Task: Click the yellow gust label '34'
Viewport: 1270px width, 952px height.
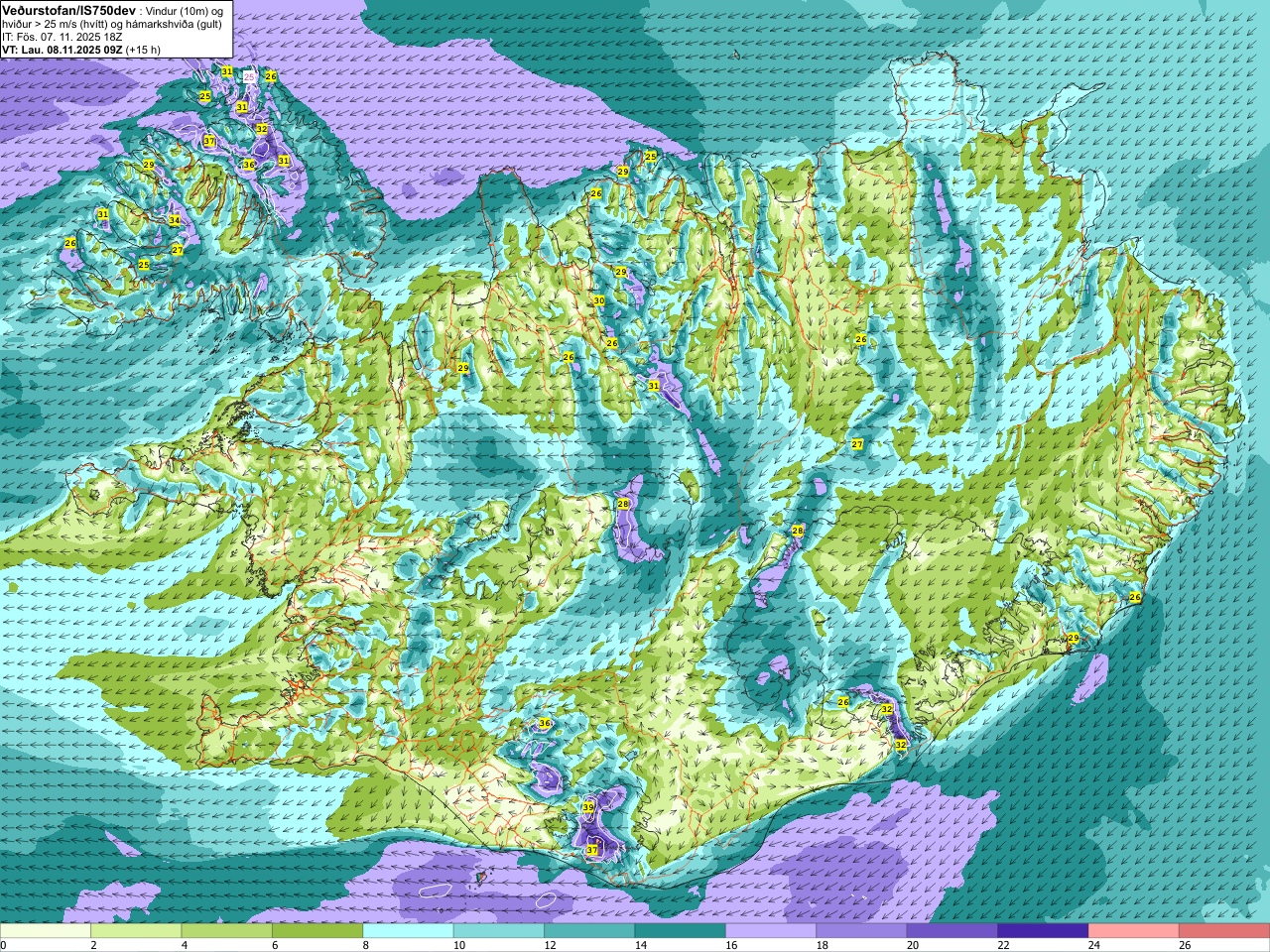Action: [175, 220]
